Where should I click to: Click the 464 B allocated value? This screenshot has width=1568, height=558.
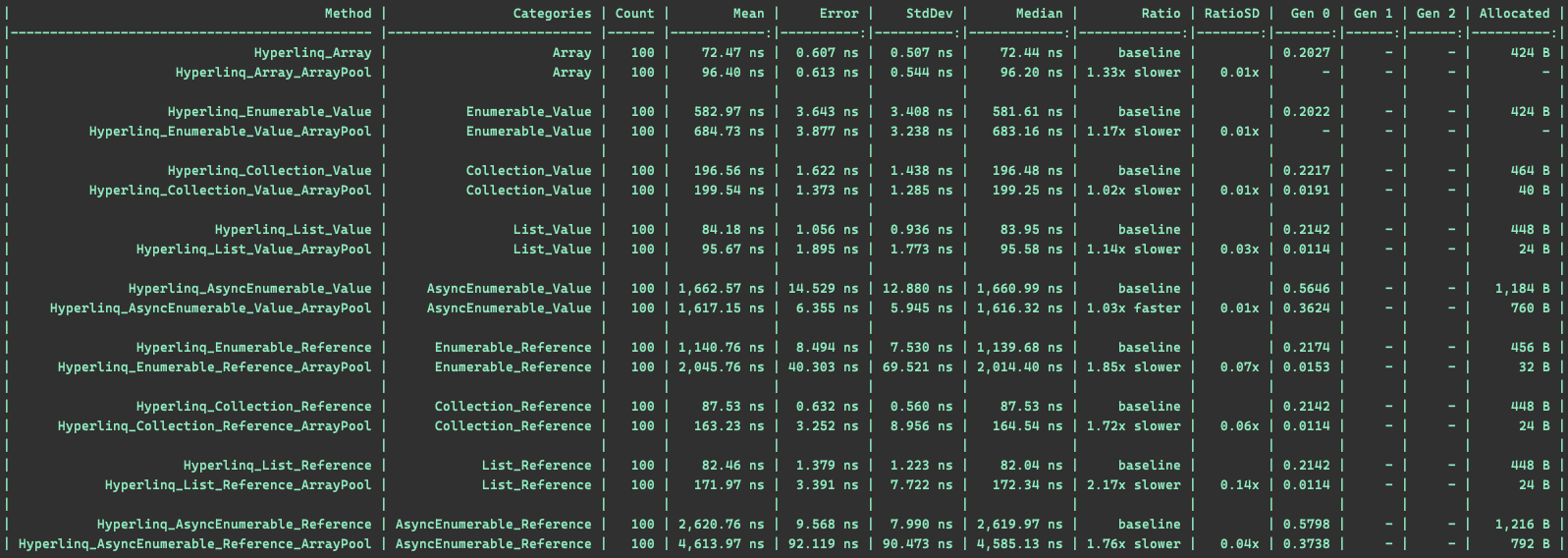coord(1531,171)
